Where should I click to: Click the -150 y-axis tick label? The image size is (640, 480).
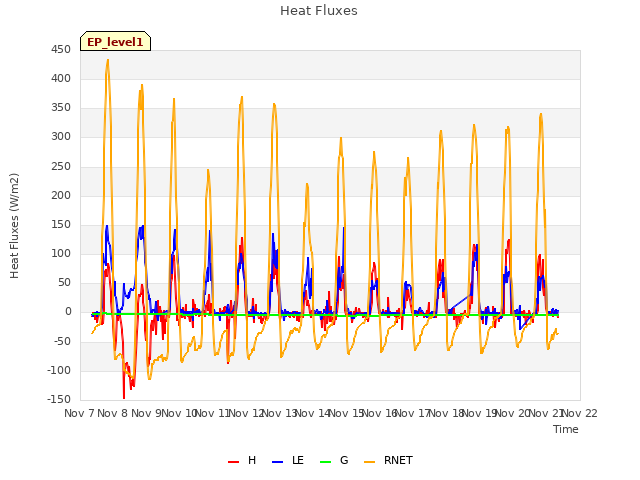[59, 400]
